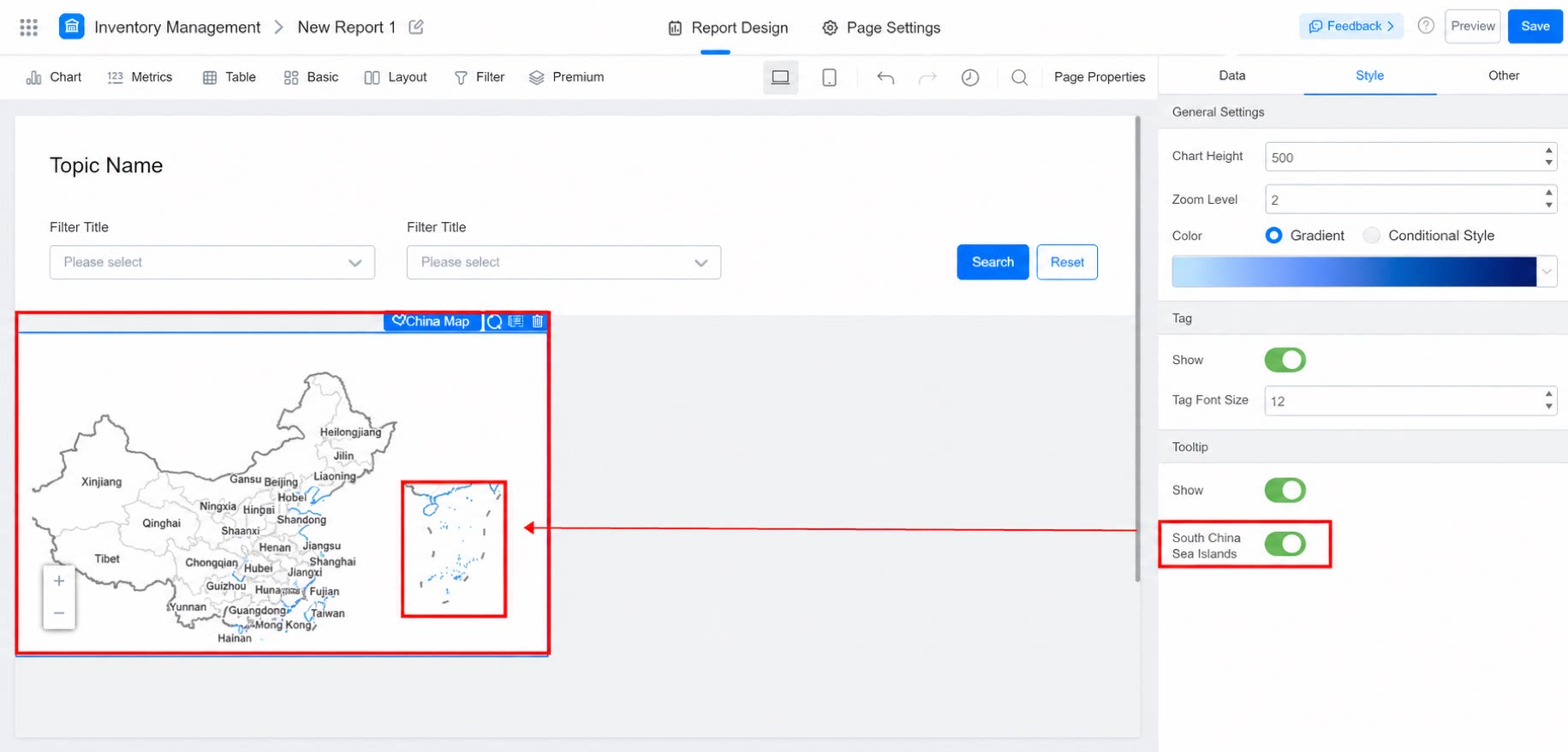Disable the South China Sea Islands toggle
Image resolution: width=1568 pixels, height=752 pixels.
(1285, 544)
